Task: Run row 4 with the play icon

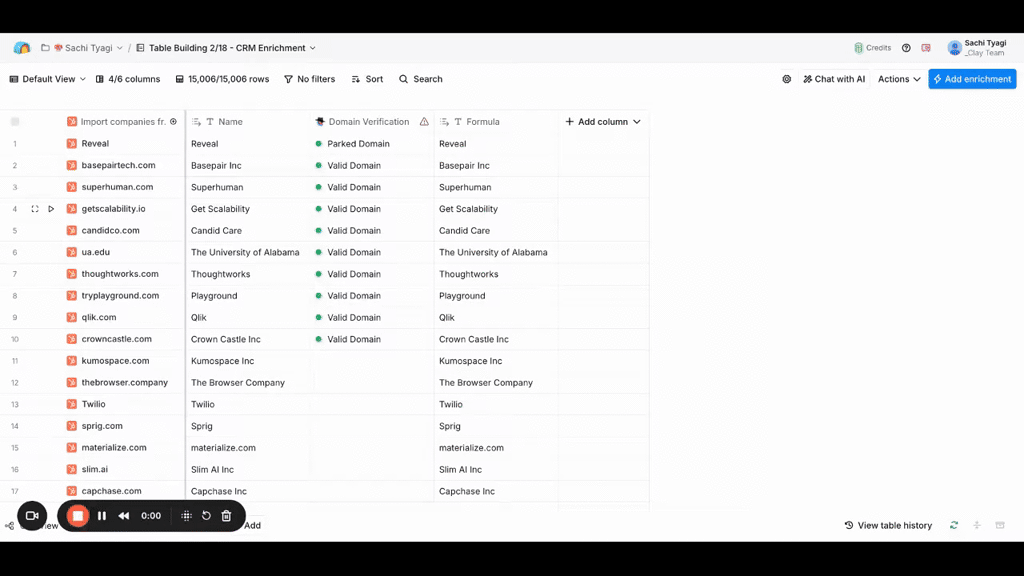Action: click(51, 209)
